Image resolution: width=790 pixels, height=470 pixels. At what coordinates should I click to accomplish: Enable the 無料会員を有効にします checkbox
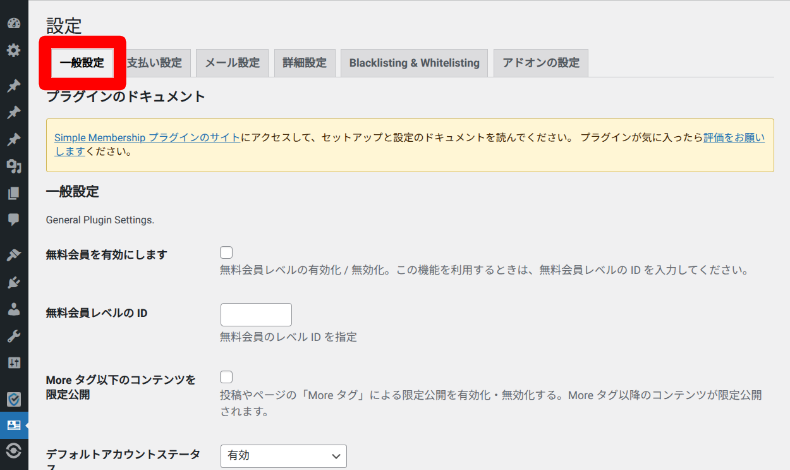click(226, 252)
